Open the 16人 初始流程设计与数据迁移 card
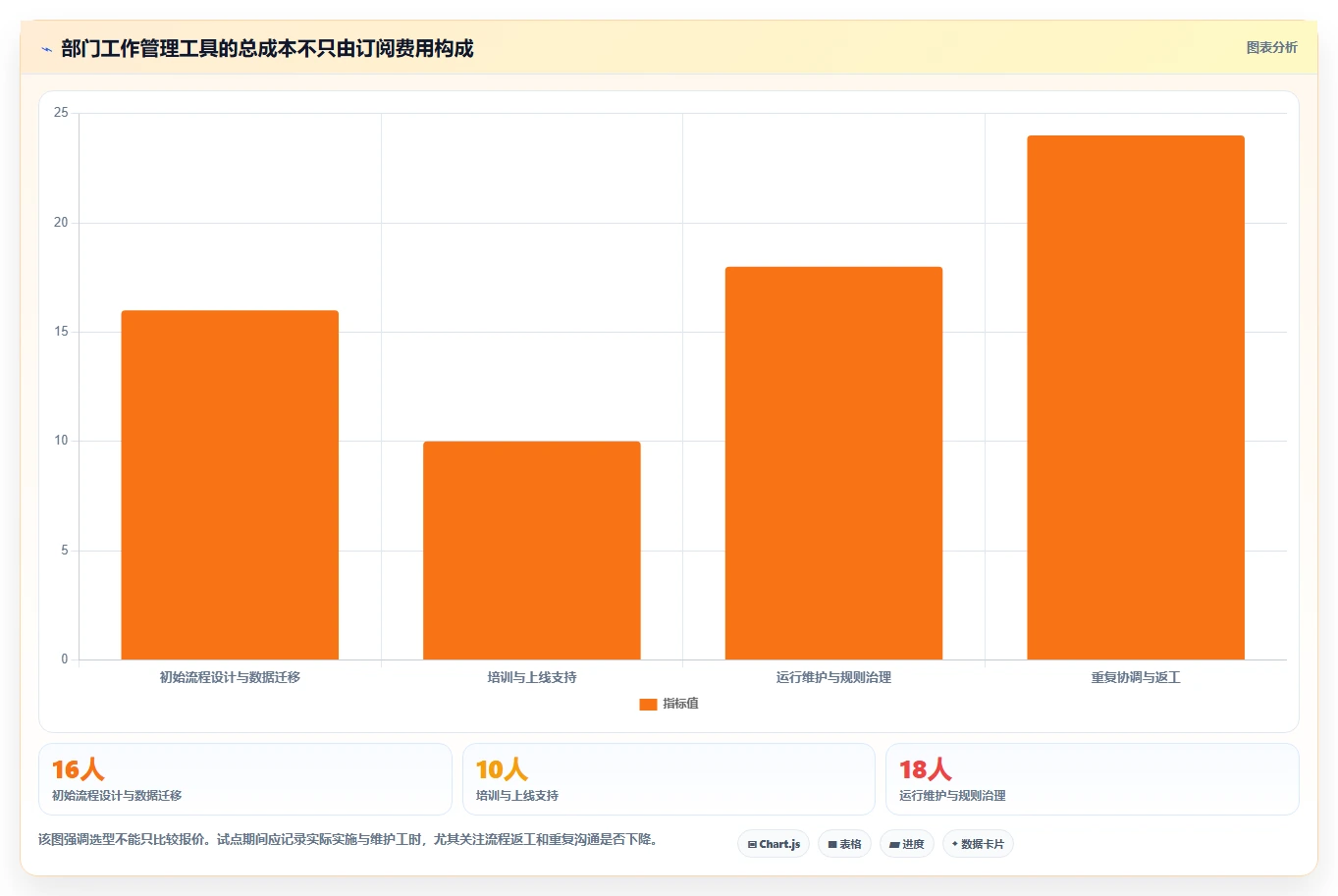Viewport: 1338px width, 896px height. pos(245,779)
